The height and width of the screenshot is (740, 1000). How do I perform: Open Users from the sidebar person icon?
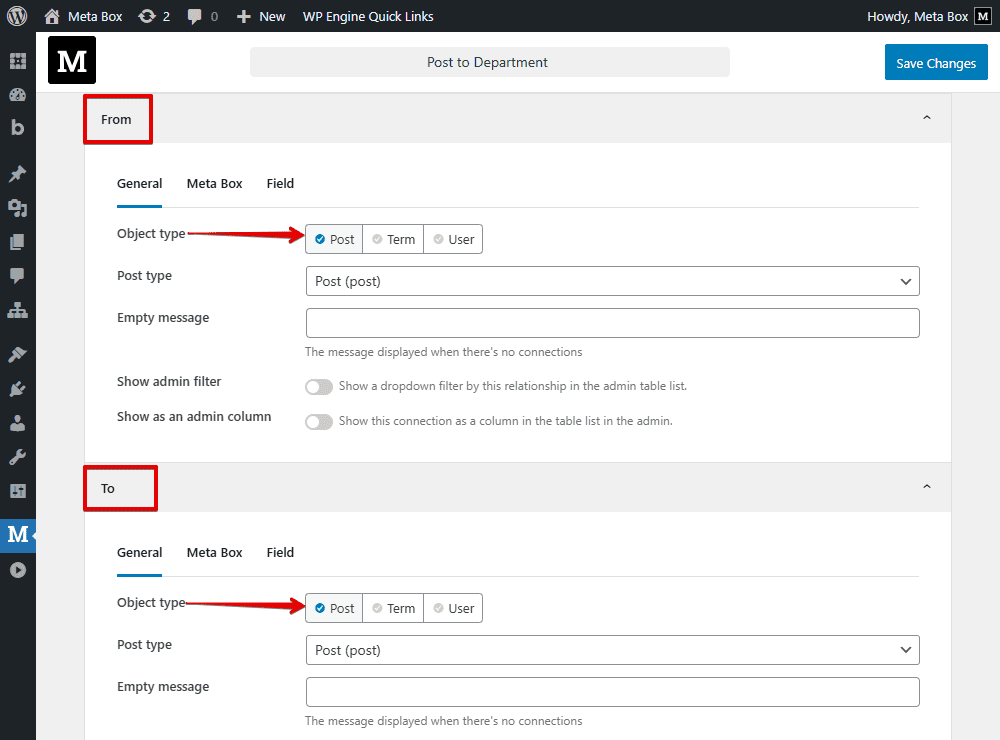click(17, 423)
